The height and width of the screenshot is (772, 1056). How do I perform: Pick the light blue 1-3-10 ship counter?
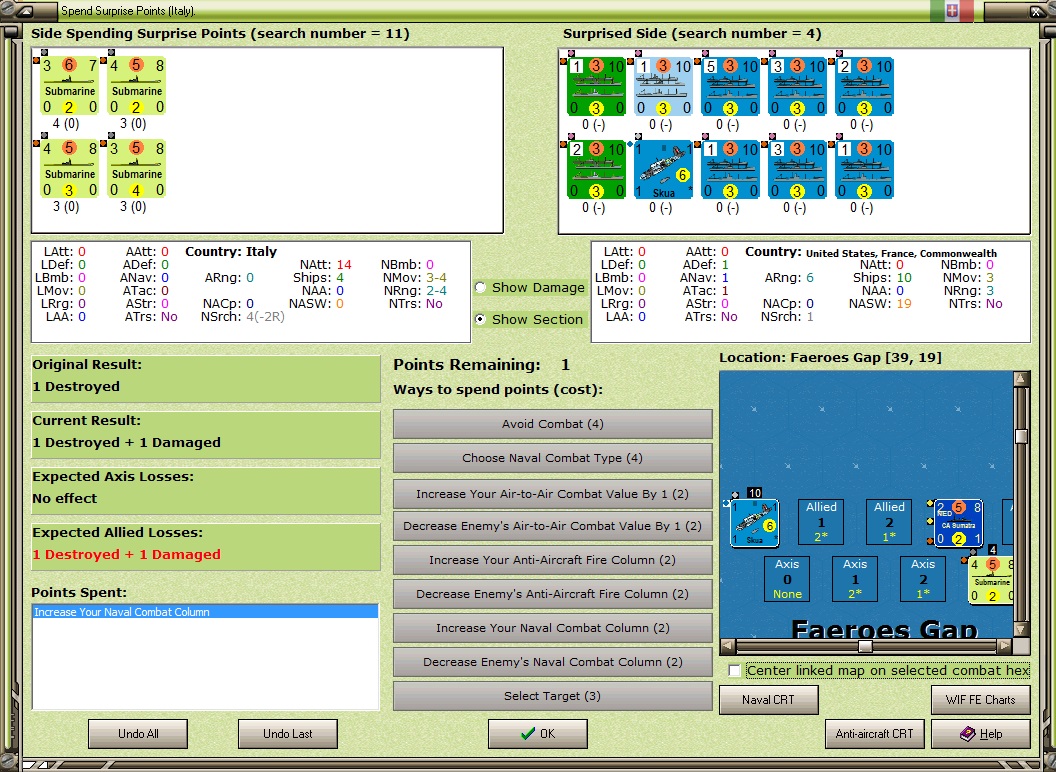pos(663,87)
